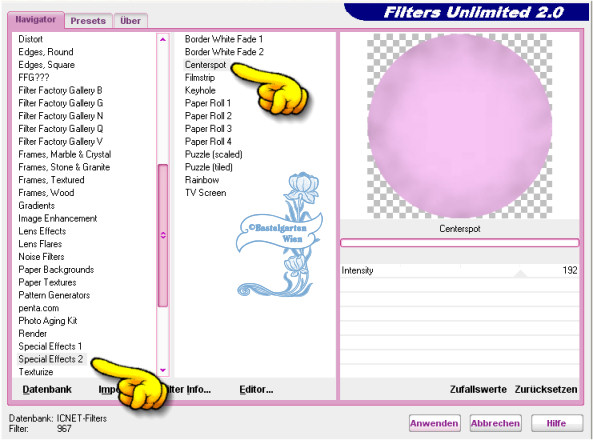
Task: Click Abbrechen to cancel
Action: click(495, 423)
